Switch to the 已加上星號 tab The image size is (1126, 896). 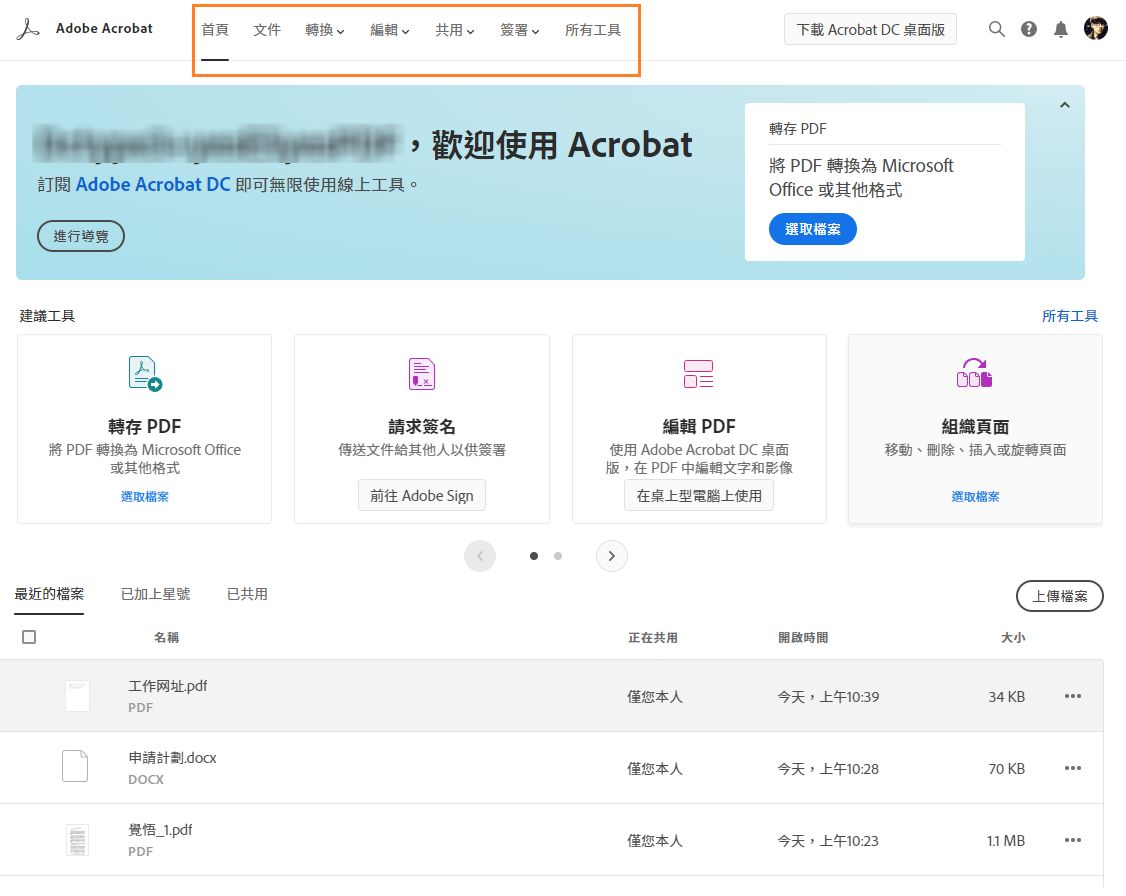point(155,594)
